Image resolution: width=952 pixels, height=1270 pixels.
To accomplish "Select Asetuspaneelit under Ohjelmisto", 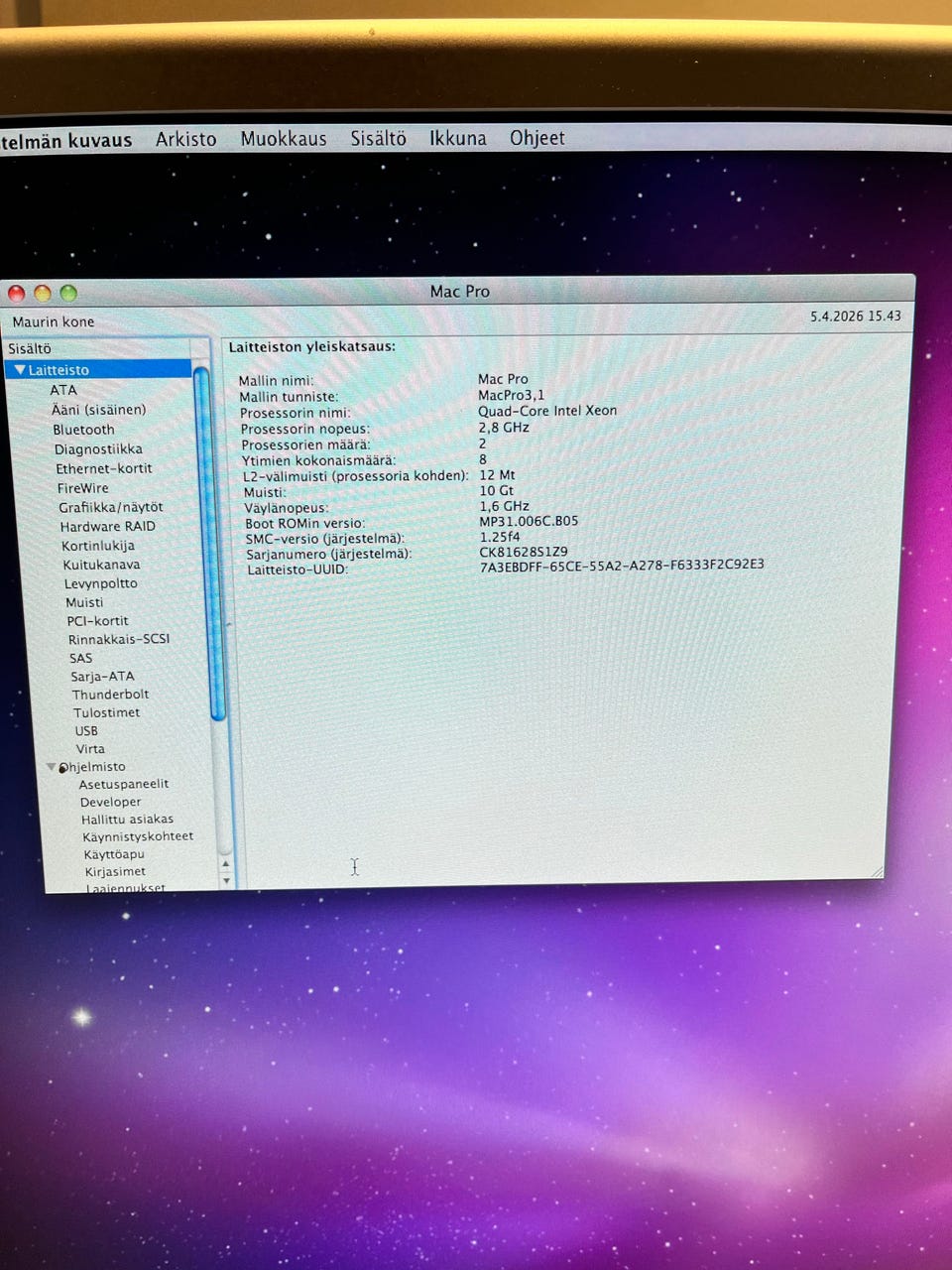I will tap(123, 784).
